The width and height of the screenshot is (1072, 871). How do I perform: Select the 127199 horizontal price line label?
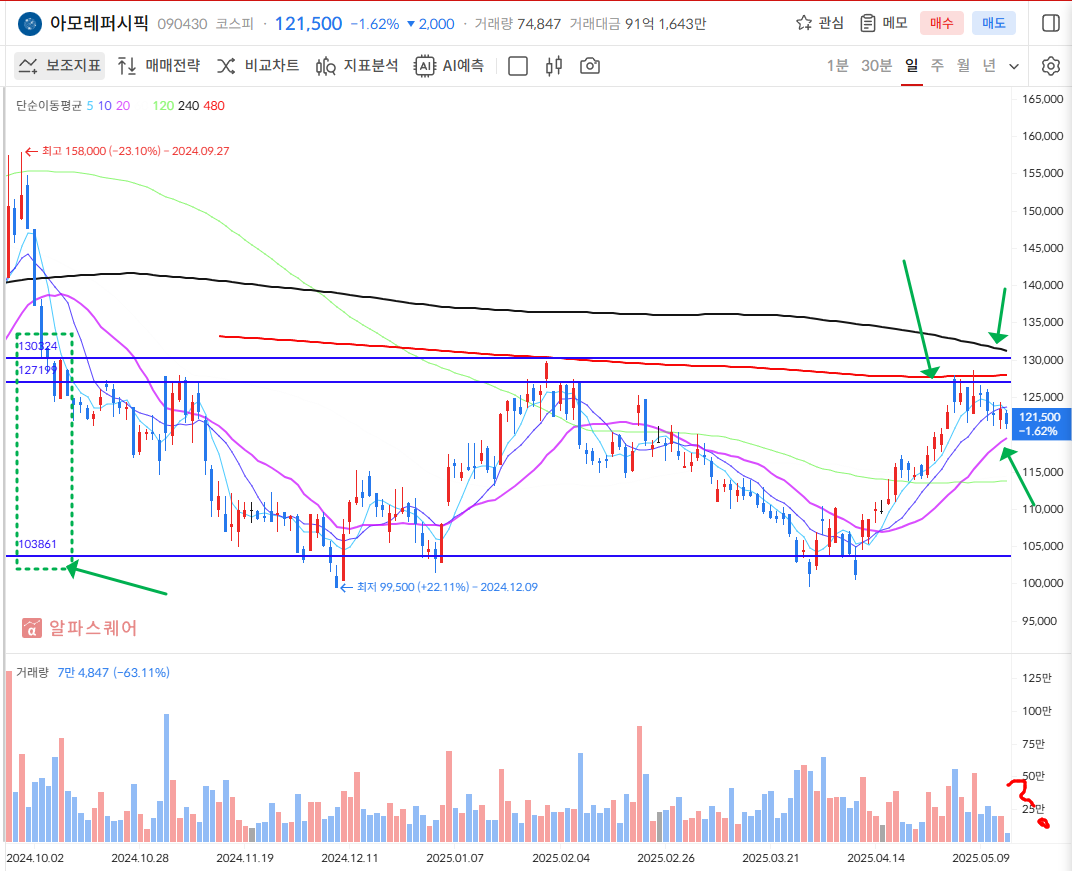pyautogui.click(x=38, y=370)
